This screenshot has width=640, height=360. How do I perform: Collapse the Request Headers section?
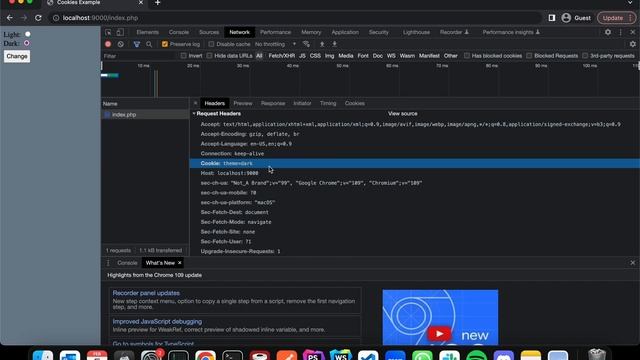[194, 113]
